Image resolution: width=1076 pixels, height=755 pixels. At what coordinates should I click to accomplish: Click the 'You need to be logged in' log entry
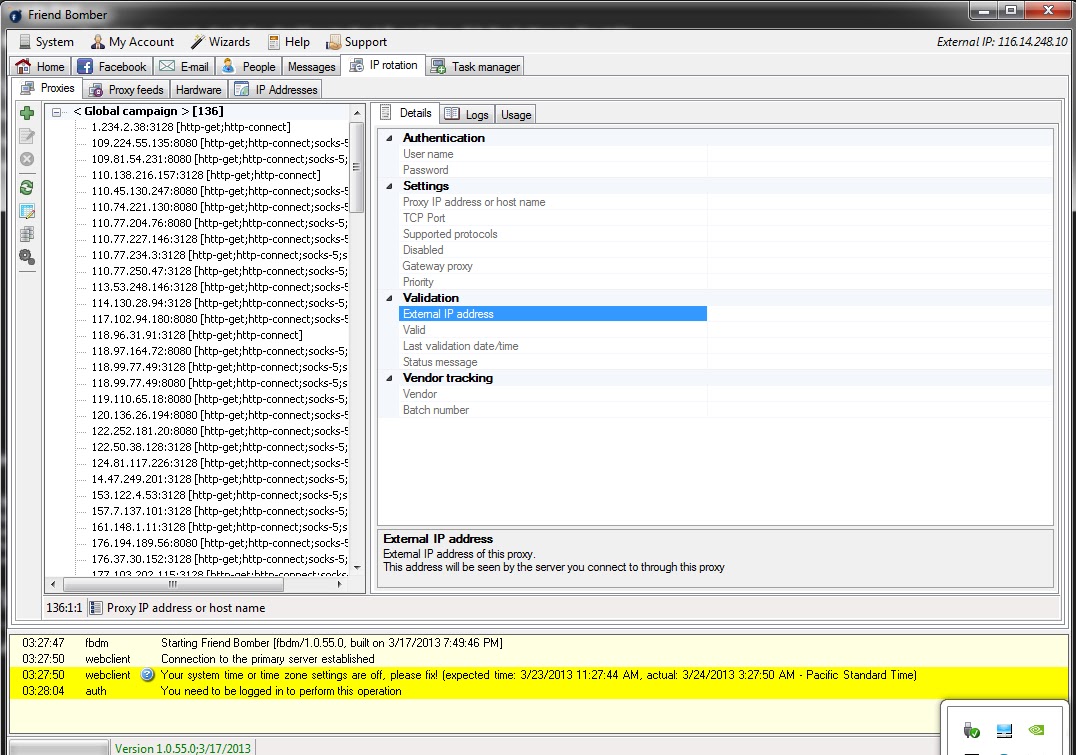(x=539, y=691)
